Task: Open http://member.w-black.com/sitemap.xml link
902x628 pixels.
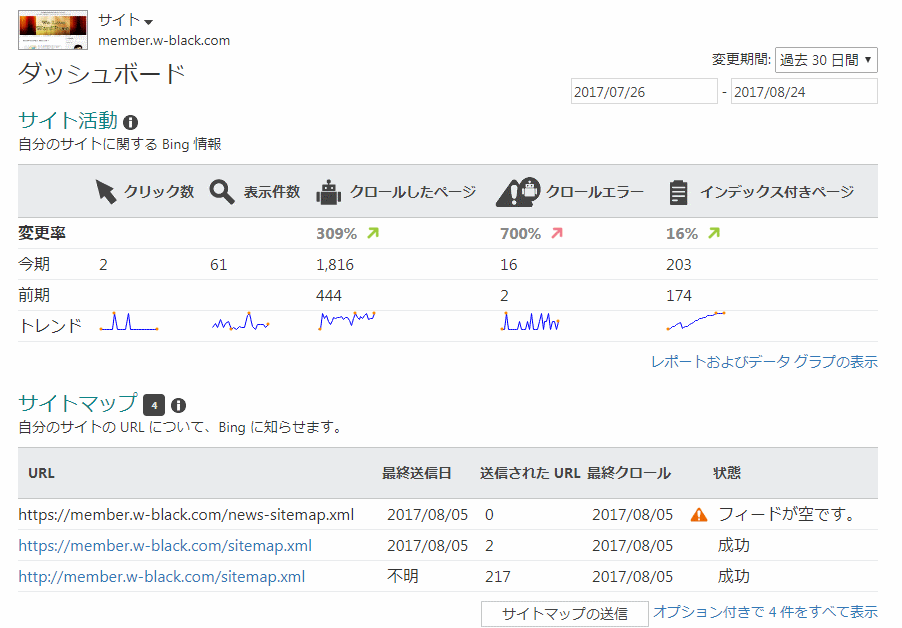Action: click(x=162, y=577)
